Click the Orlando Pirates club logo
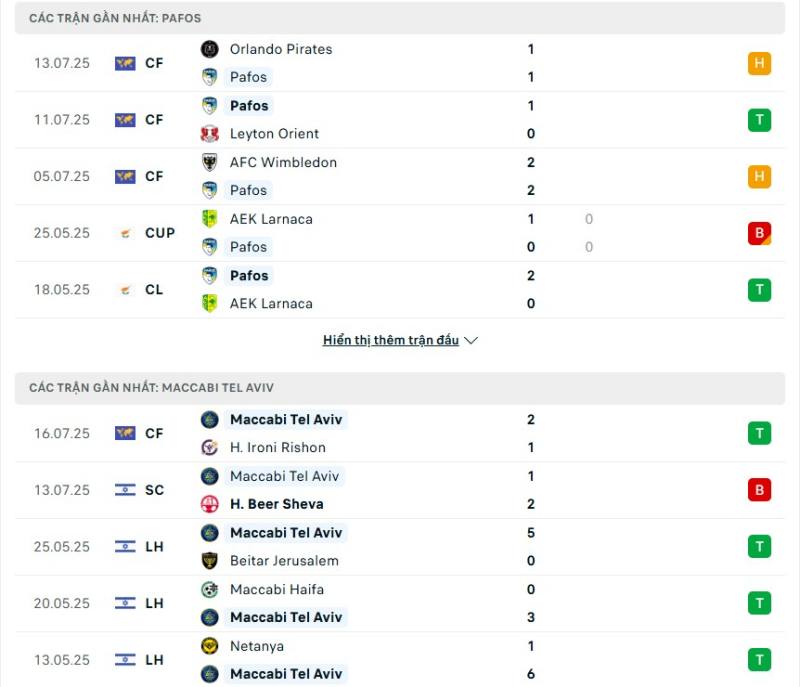This screenshot has height=687, width=800. click(209, 49)
